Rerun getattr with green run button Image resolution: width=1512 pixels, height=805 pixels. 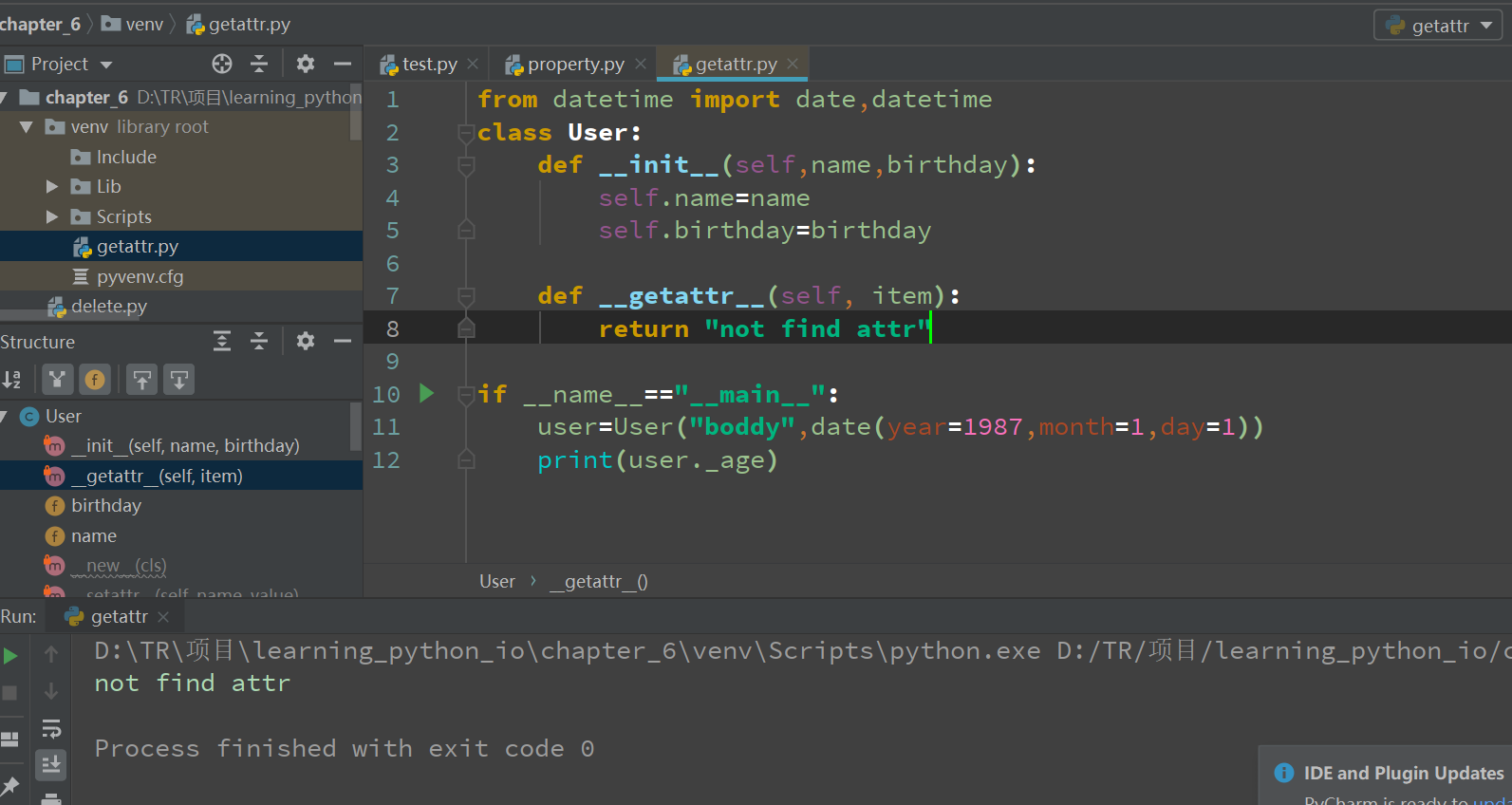point(10,656)
